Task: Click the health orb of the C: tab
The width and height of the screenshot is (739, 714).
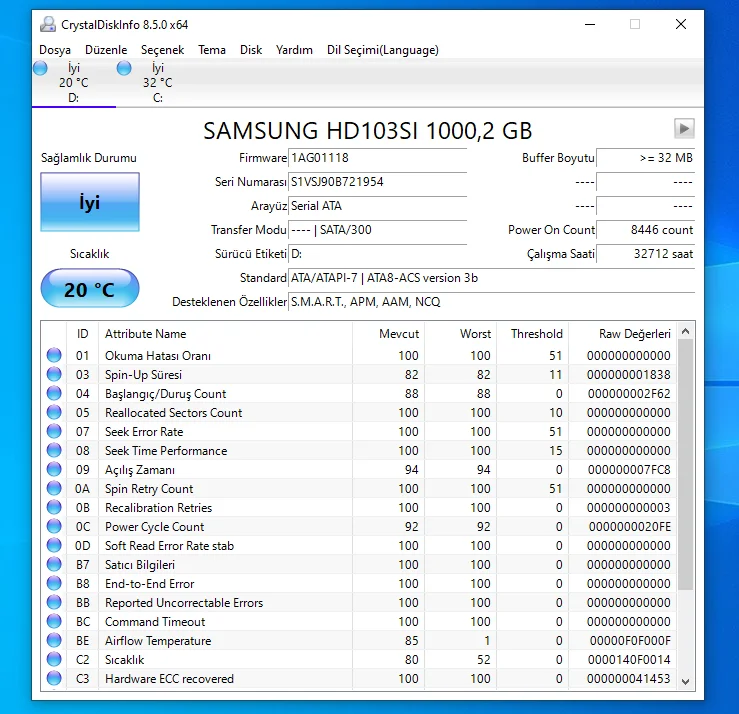Action: point(124,68)
